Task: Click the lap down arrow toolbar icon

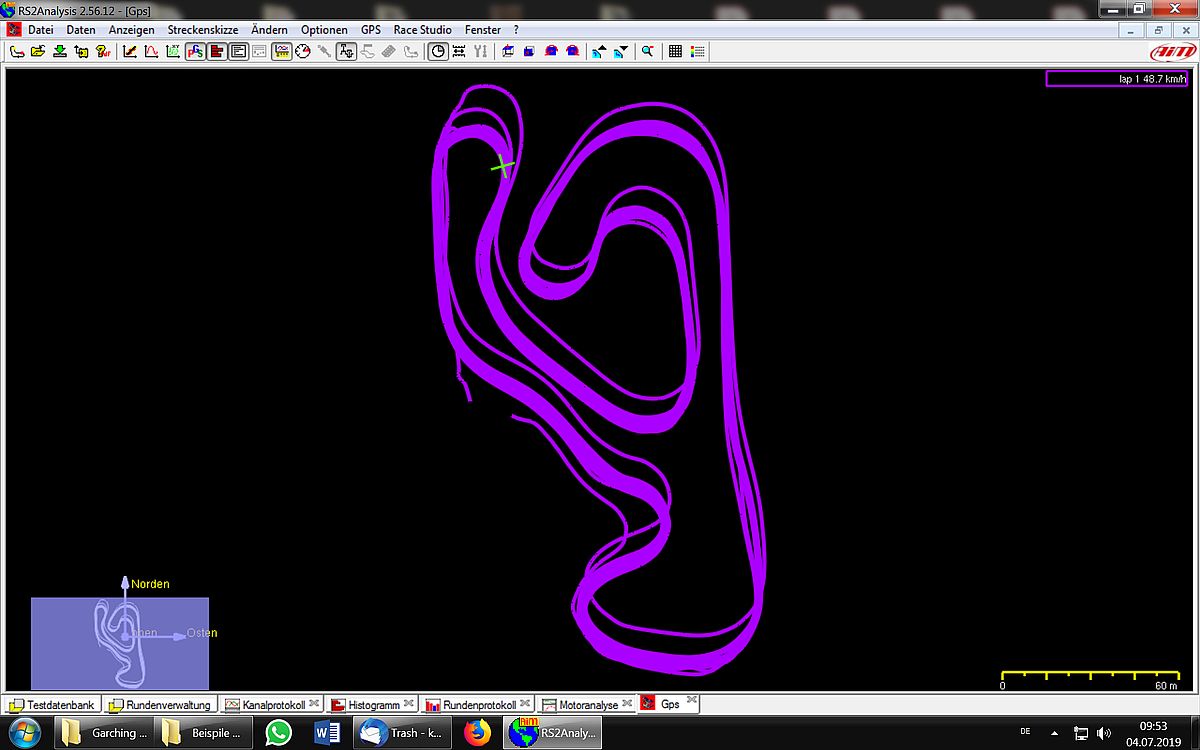Action: click(621, 51)
